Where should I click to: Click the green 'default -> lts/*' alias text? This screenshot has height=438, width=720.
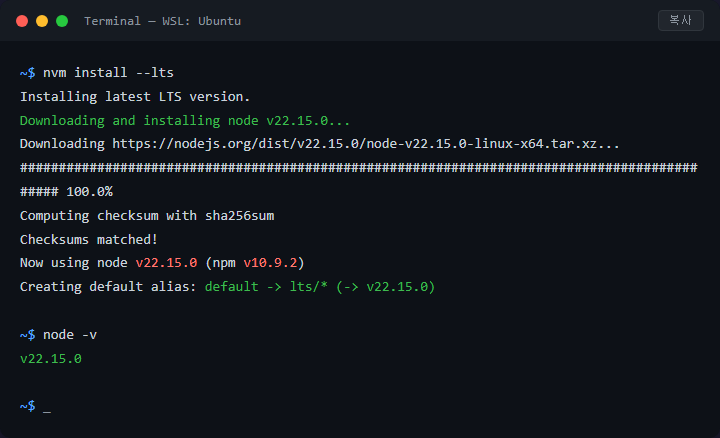coord(266,286)
